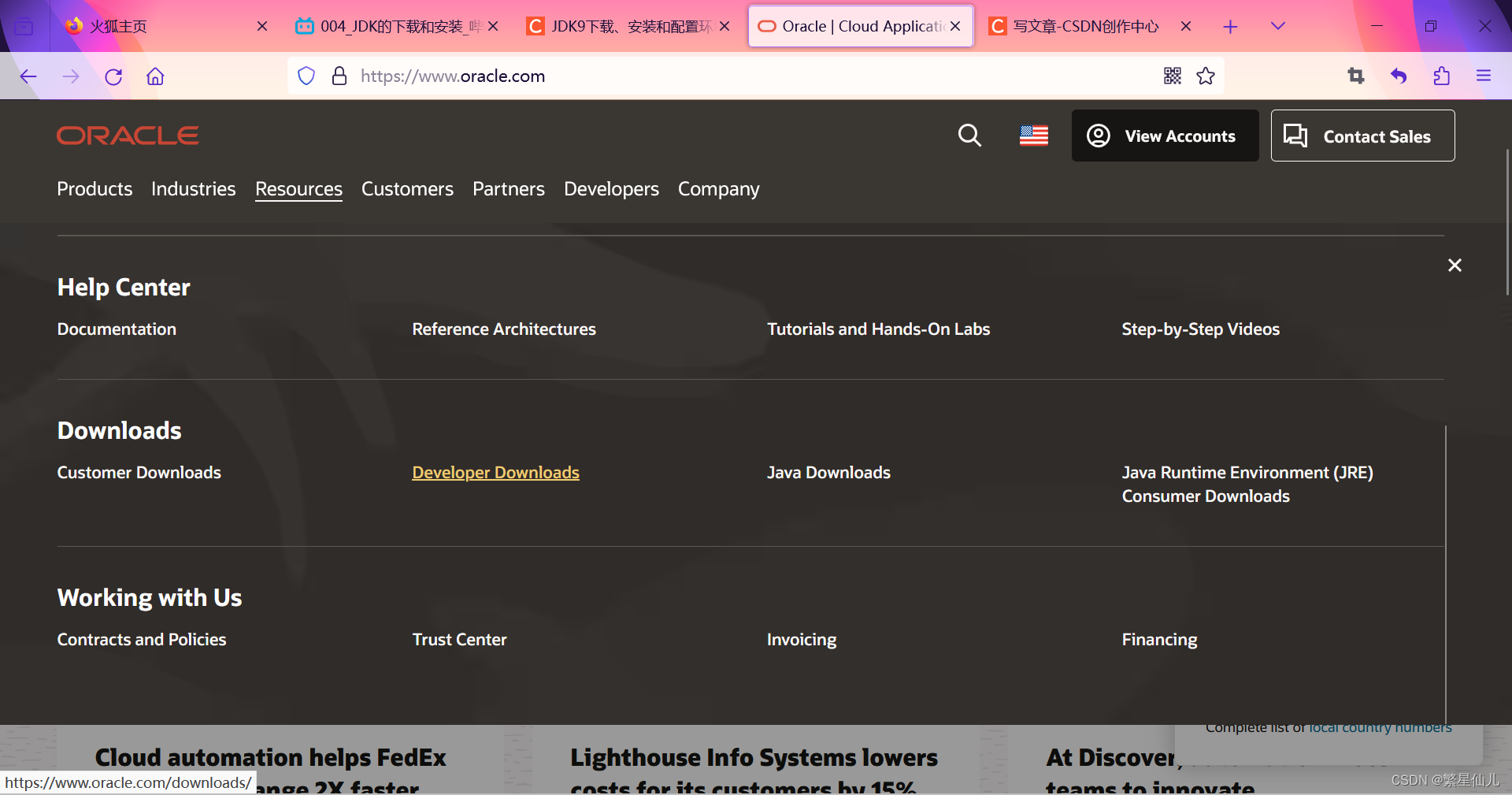Click the Contact Sales button

[1362, 136]
